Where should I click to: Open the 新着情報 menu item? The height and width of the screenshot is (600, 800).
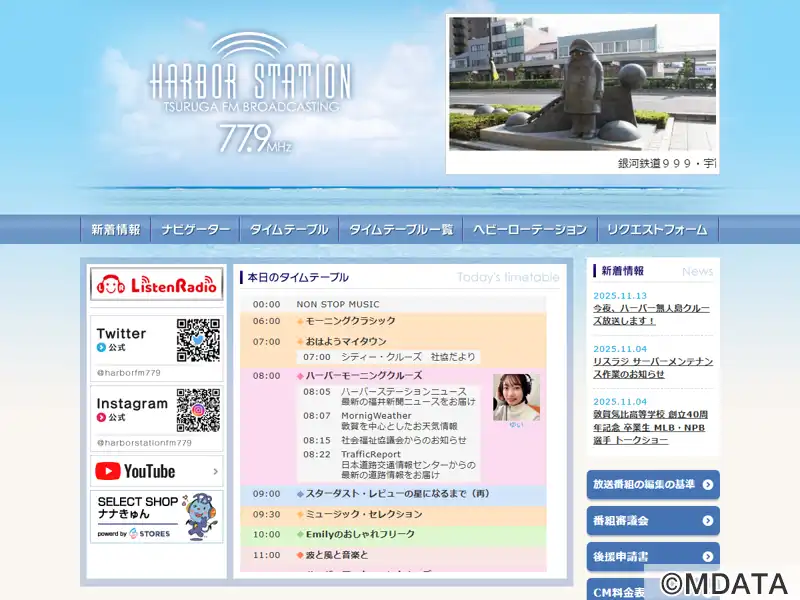[x=116, y=230]
